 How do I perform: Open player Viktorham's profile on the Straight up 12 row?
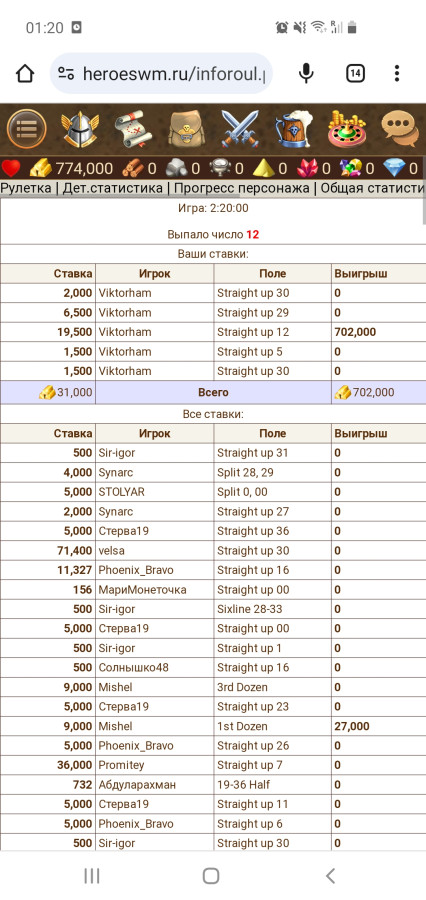[x=125, y=332]
